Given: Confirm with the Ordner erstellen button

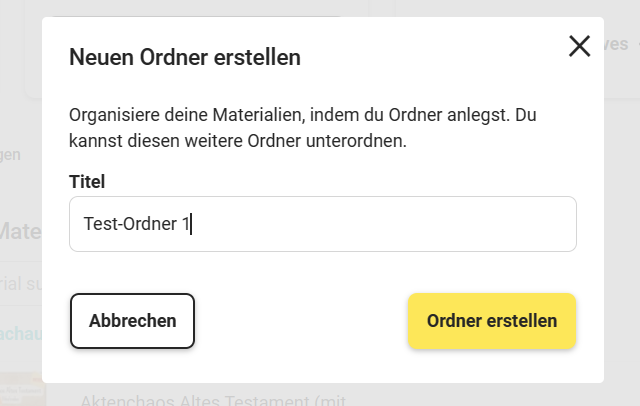Looking at the screenshot, I should [491, 321].
